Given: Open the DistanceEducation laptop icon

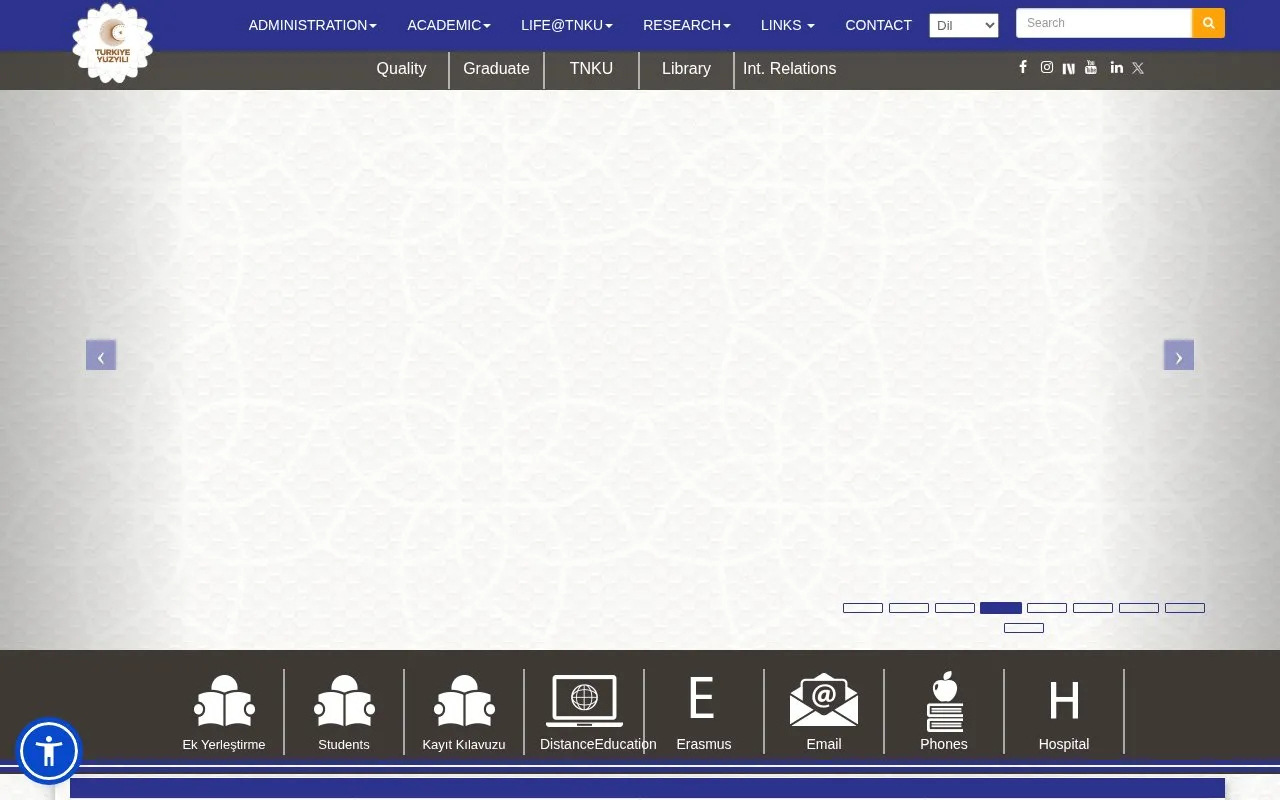Looking at the screenshot, I should point(584,700).
